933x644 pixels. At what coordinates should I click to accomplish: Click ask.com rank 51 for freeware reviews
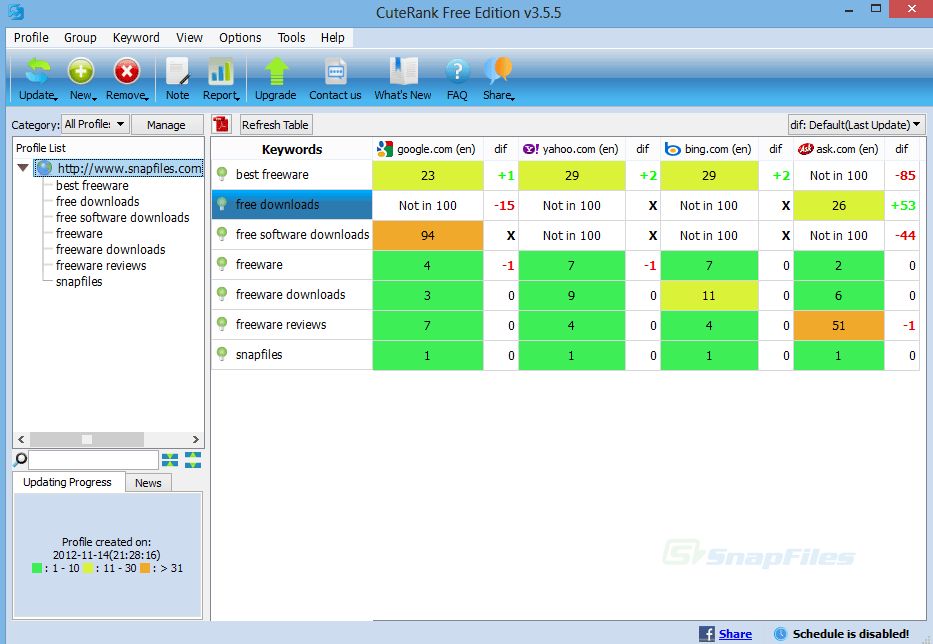839,325
